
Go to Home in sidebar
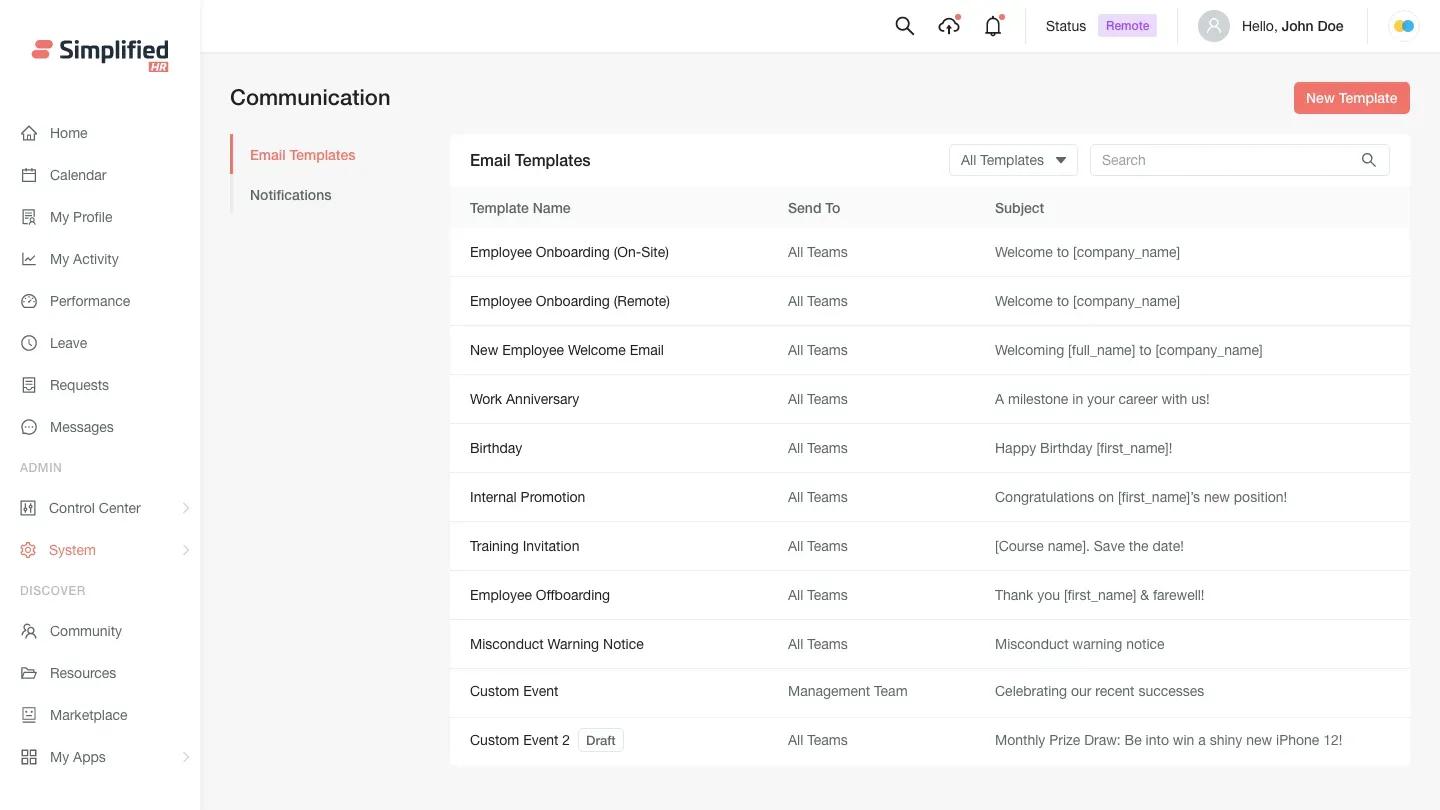(x=69, y=133)
